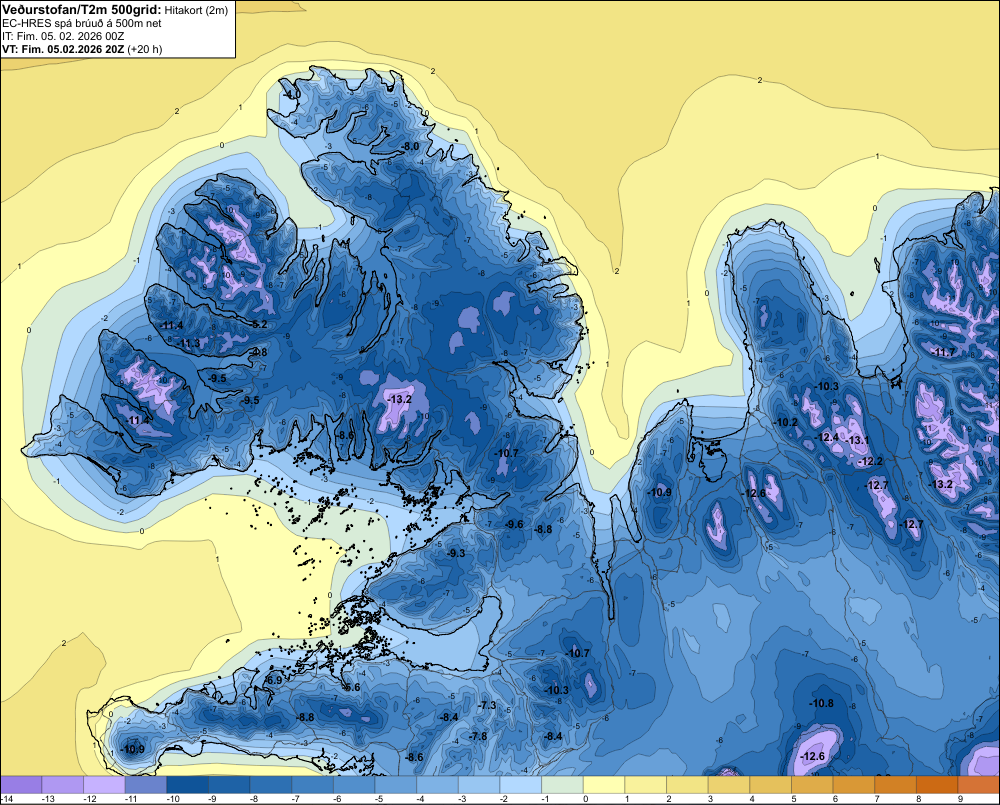Click the 'Veðurstofan/T2m 500grid:' title text
This screenshot has height=805, width=1000.
point(82,10)
